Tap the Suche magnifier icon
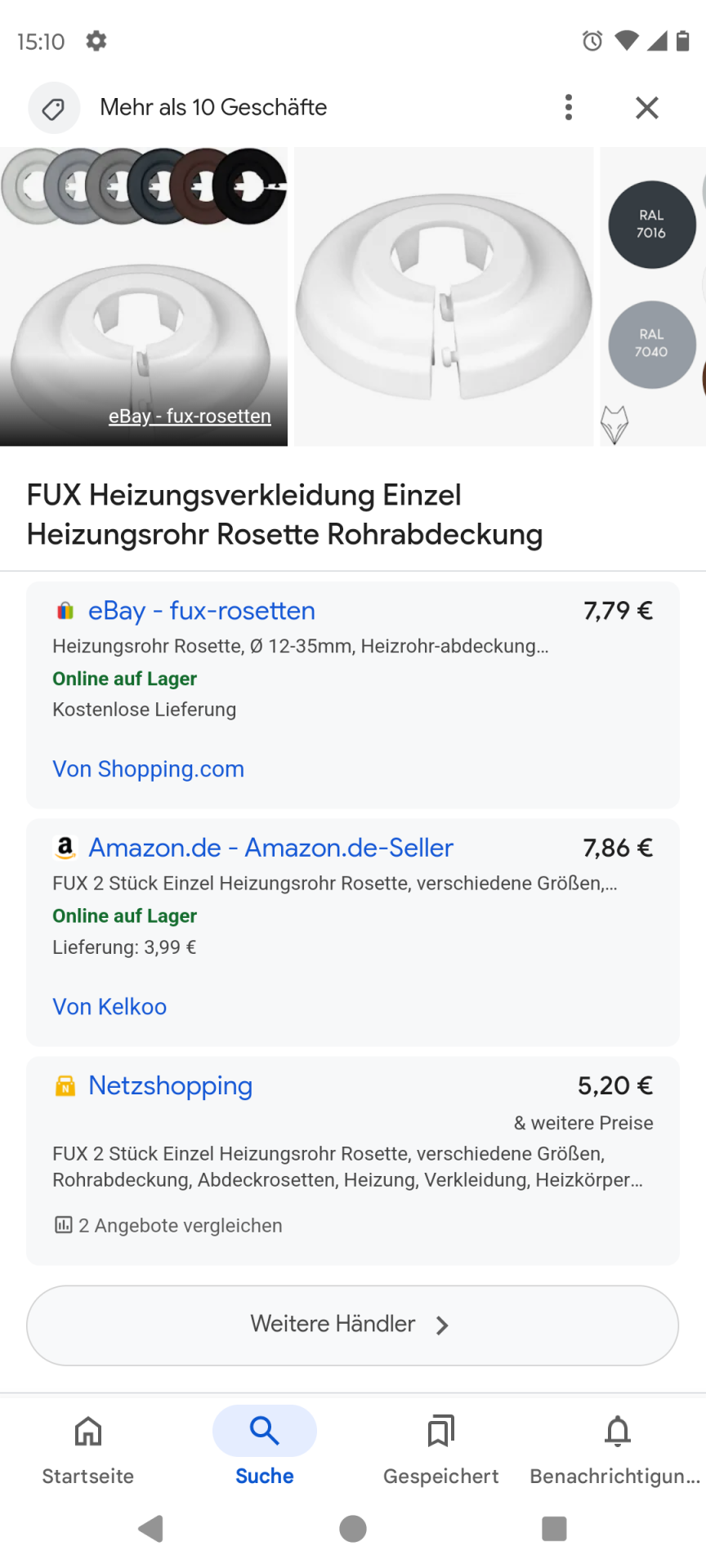 [265, 1431]
